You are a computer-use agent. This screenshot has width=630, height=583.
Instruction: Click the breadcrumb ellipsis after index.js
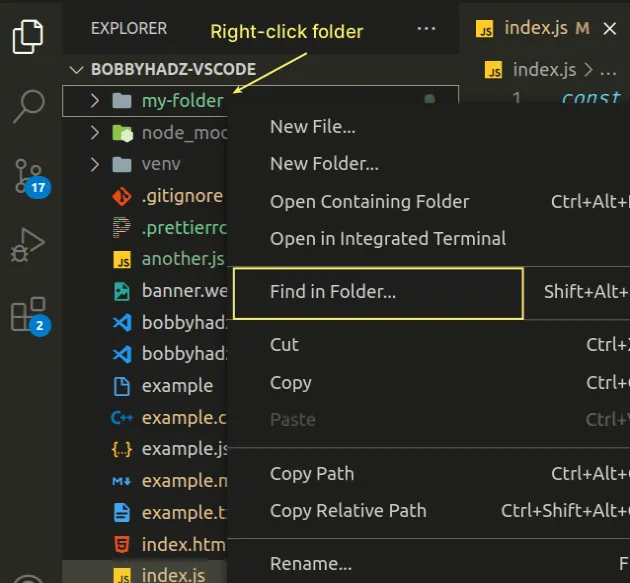(x=608, y=71)
